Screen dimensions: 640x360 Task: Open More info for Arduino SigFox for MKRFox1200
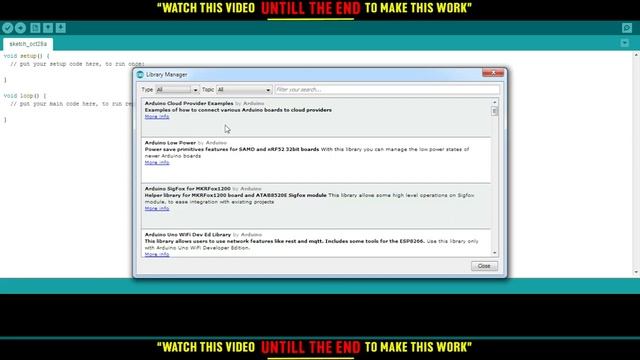coord(157,209)
